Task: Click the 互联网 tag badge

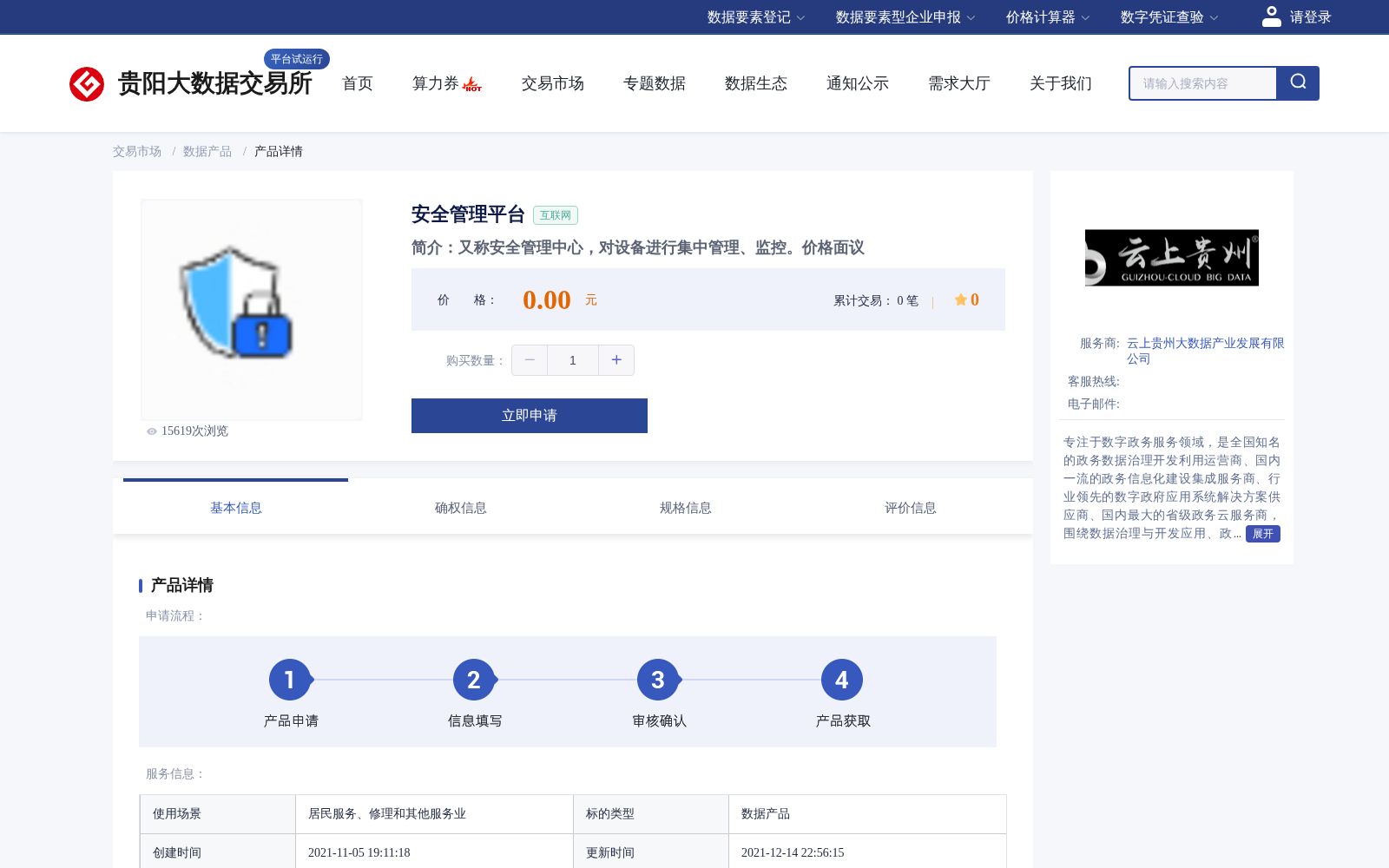Action: [556, 215]
